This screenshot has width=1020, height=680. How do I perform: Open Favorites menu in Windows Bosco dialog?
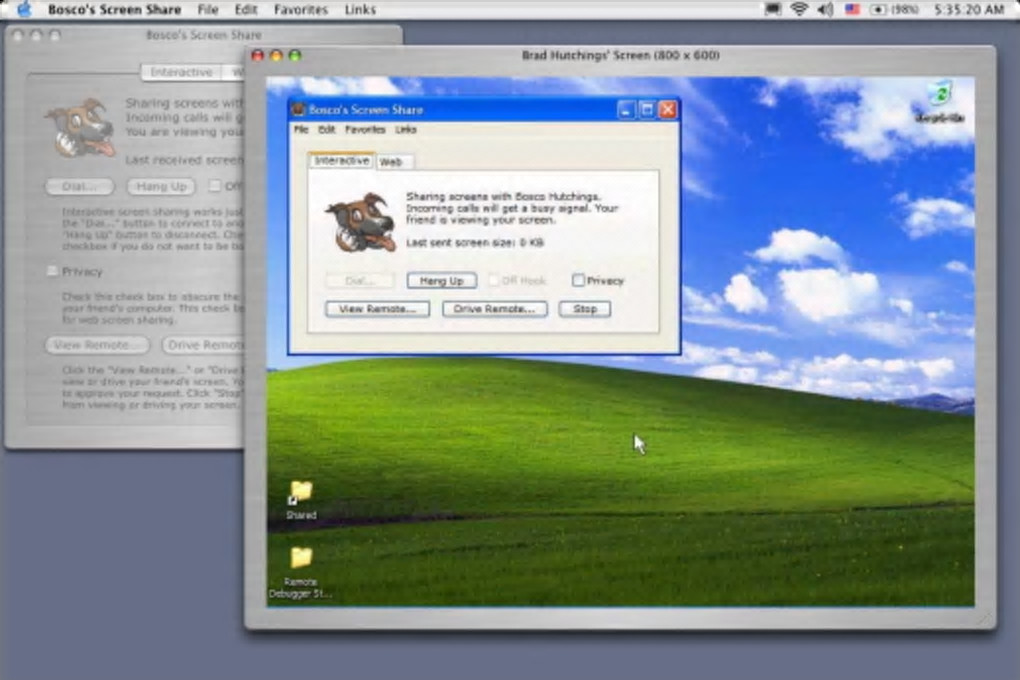(x=365, y=129)
